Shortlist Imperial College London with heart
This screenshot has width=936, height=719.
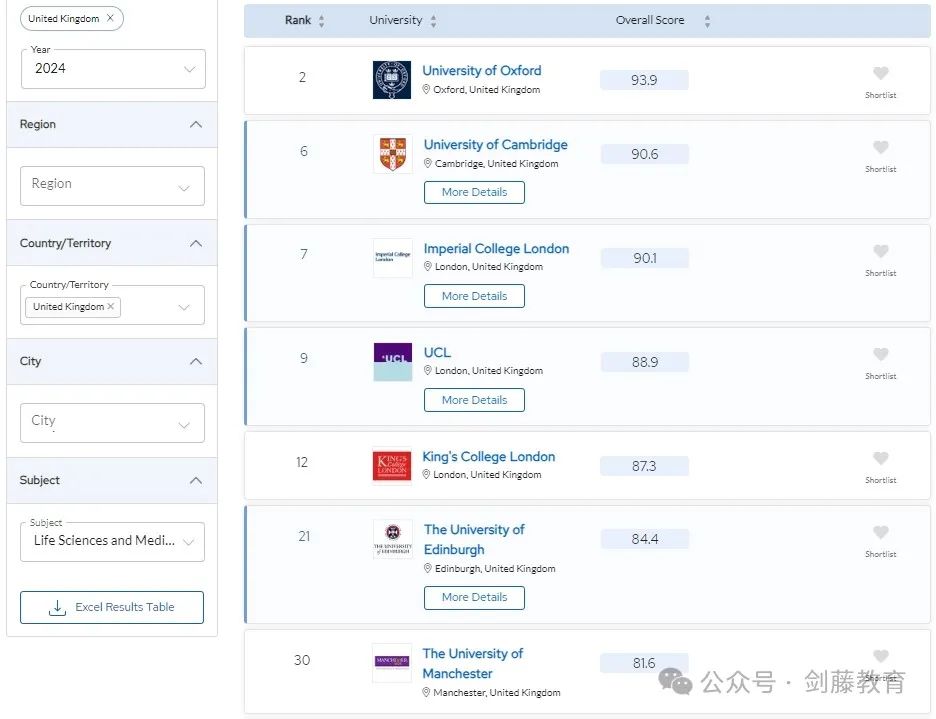(x=880, y=251)
